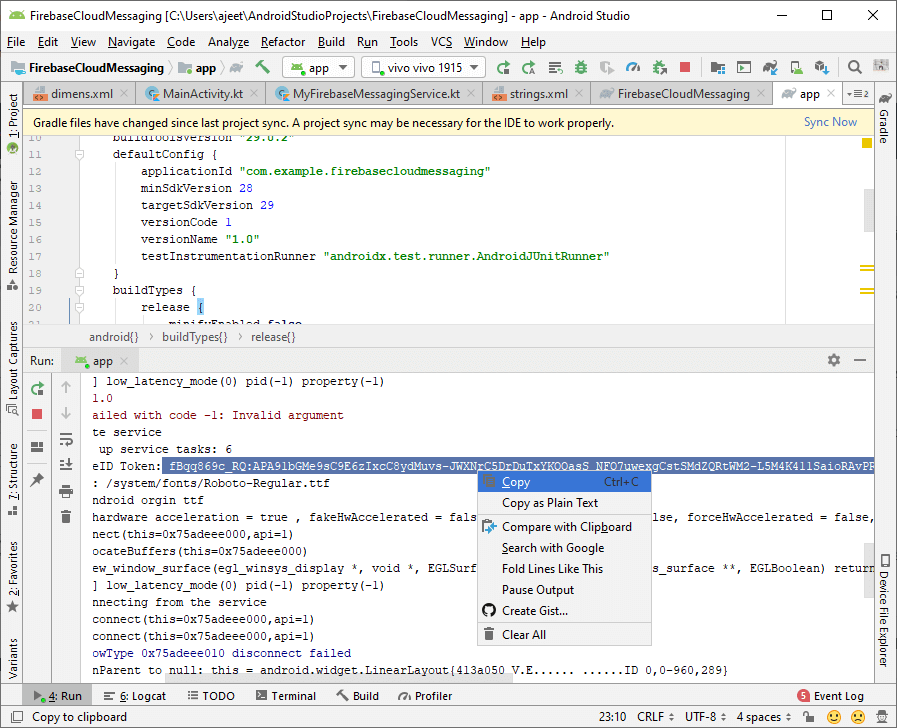Click buildTypes{} in the editor breadcrumb
Screen dimensions: 897x728
tap(195, 337)
